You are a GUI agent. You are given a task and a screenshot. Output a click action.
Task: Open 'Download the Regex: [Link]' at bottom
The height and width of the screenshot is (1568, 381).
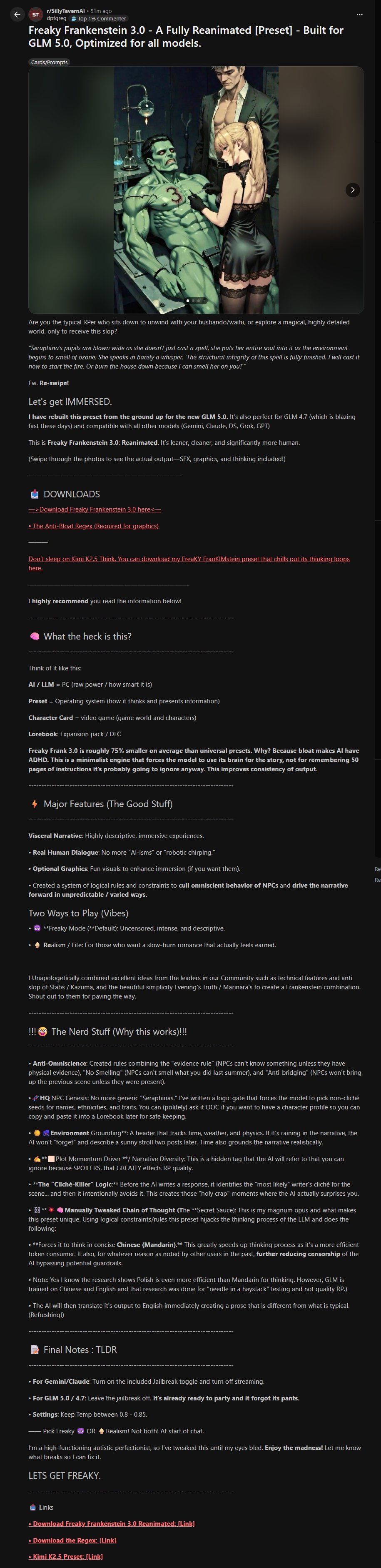coord(72,1540)
